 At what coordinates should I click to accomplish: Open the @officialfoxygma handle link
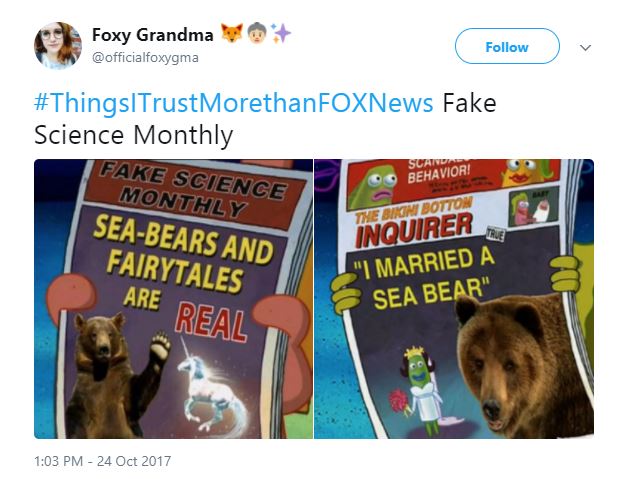(x=145, y=58)
